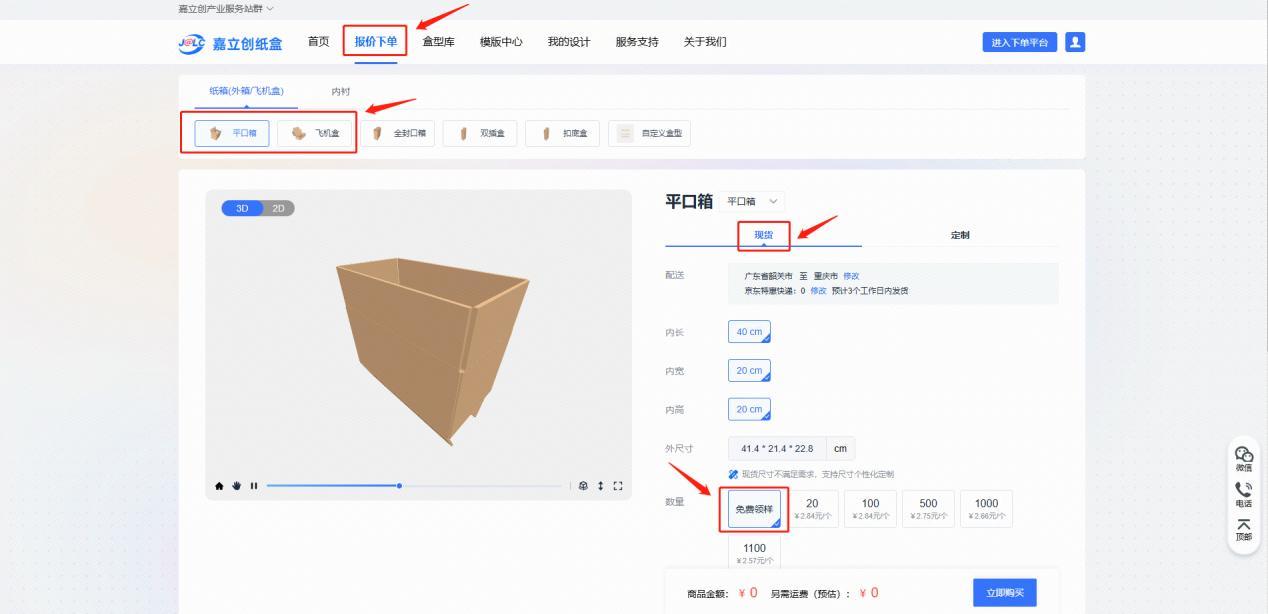Click the 微信 WeChat contact icon
The image size is (1268, 614).
[1243, 458]
